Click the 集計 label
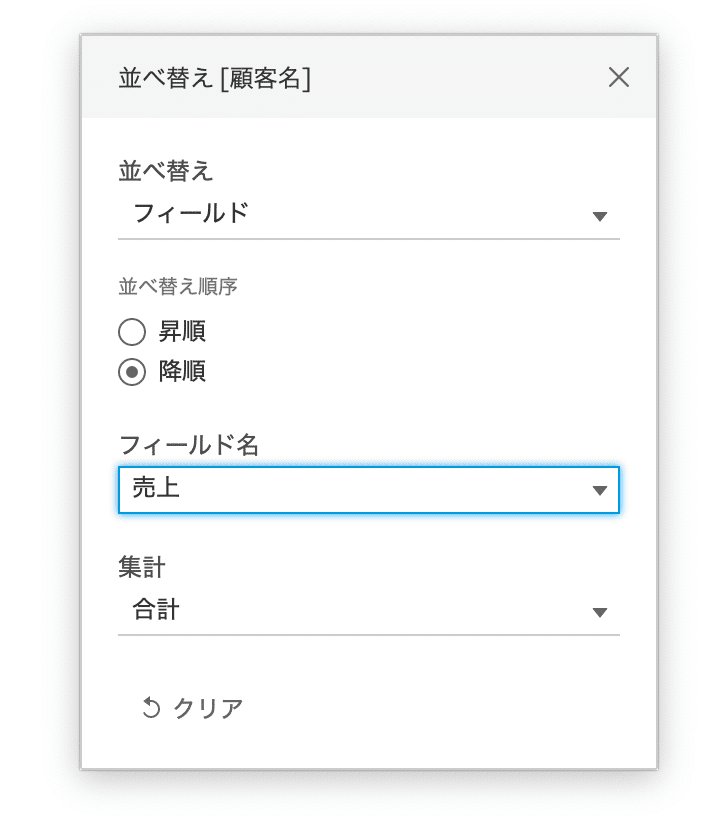This screenshot has height=820, width=724. [x=142, y=567]
